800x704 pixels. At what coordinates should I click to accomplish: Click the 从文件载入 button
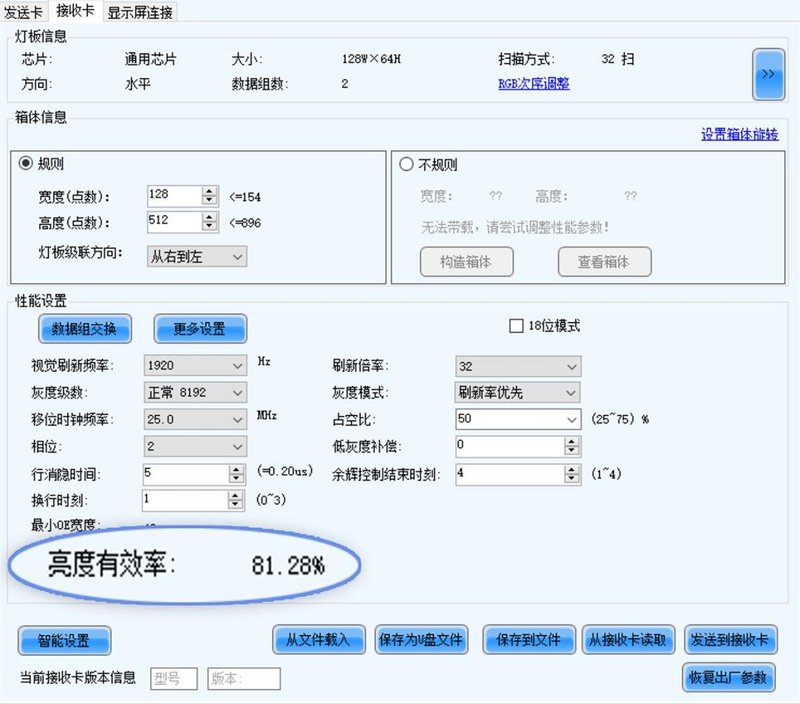[x=318, y=641]
